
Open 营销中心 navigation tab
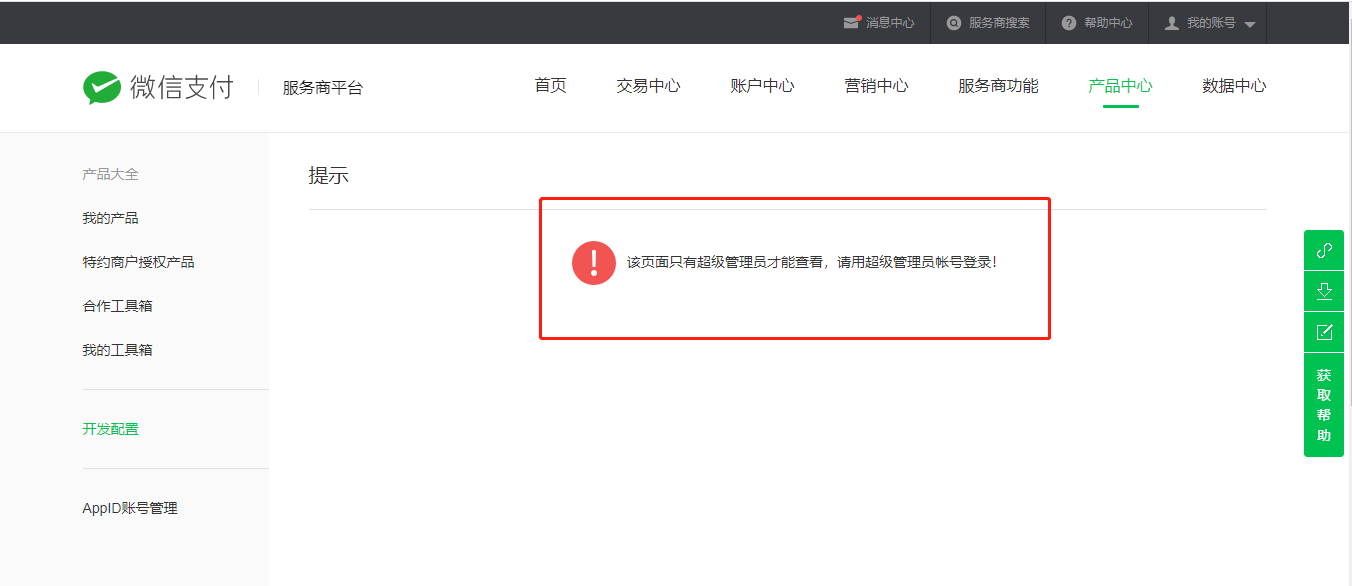(x=876, y=86)
